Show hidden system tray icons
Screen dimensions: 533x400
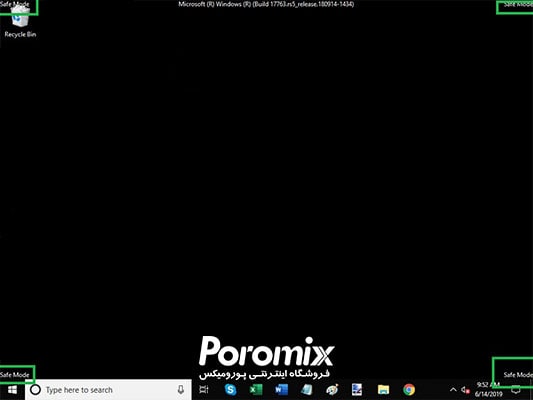click(453, 390)
